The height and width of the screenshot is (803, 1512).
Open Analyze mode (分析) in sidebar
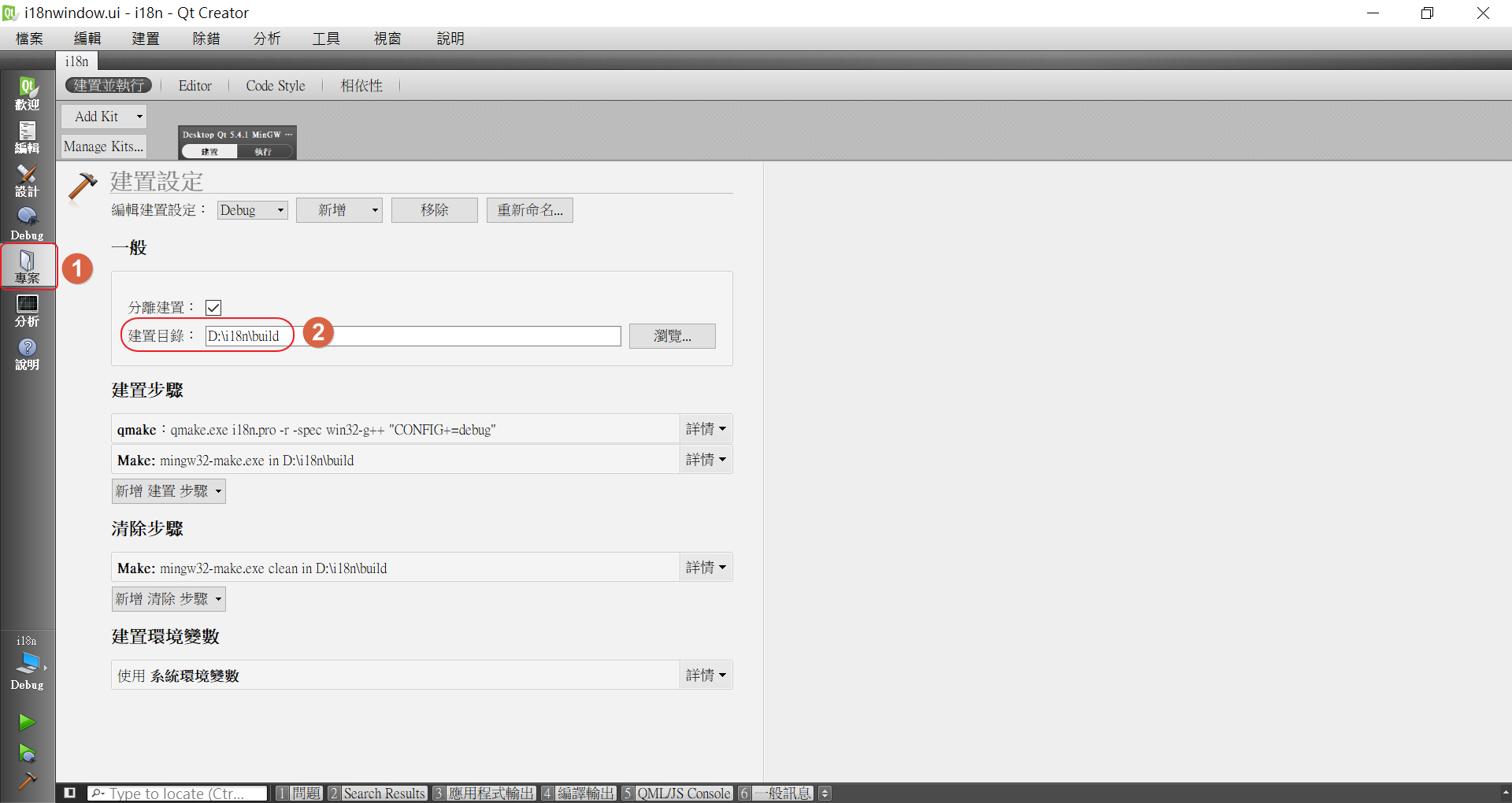(x=27, y=310)
